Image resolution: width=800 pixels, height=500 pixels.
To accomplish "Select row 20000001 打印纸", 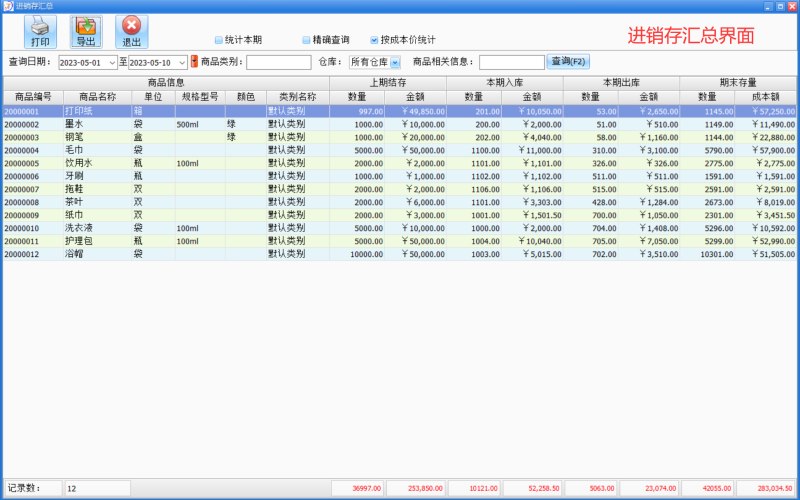I will tap(399, 111).
